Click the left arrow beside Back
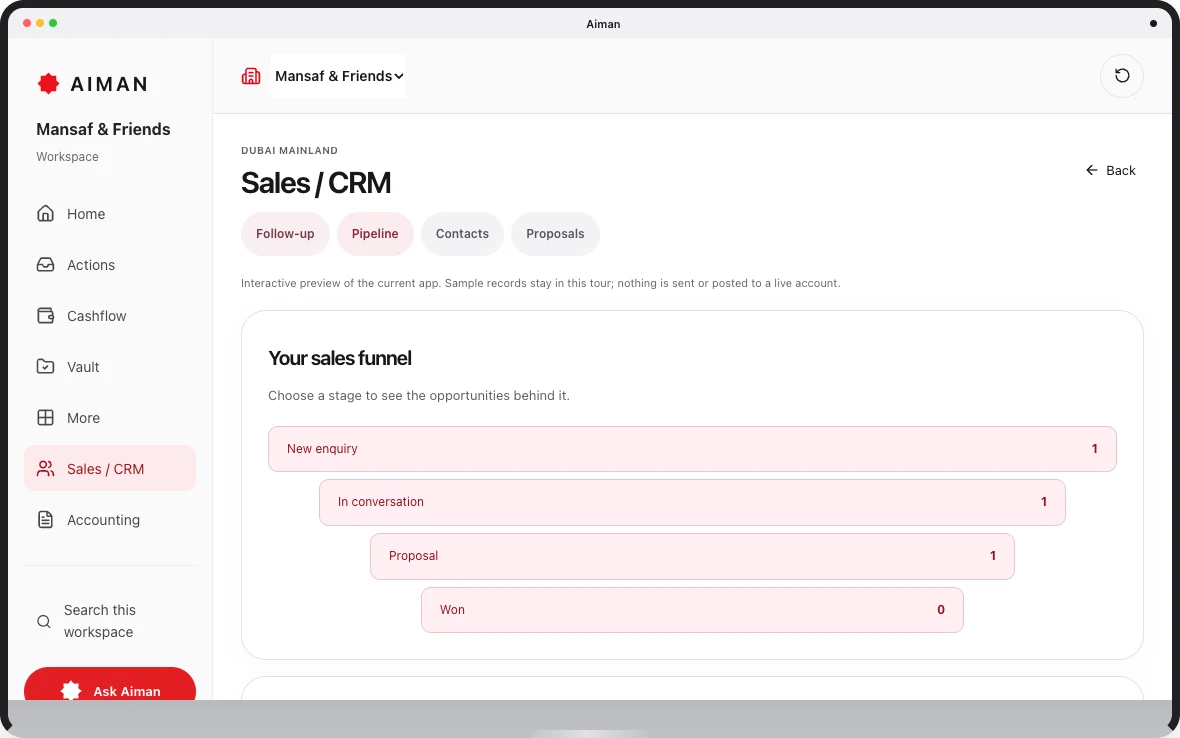This screenshot has height=738, width=1180. point(1091,170)
